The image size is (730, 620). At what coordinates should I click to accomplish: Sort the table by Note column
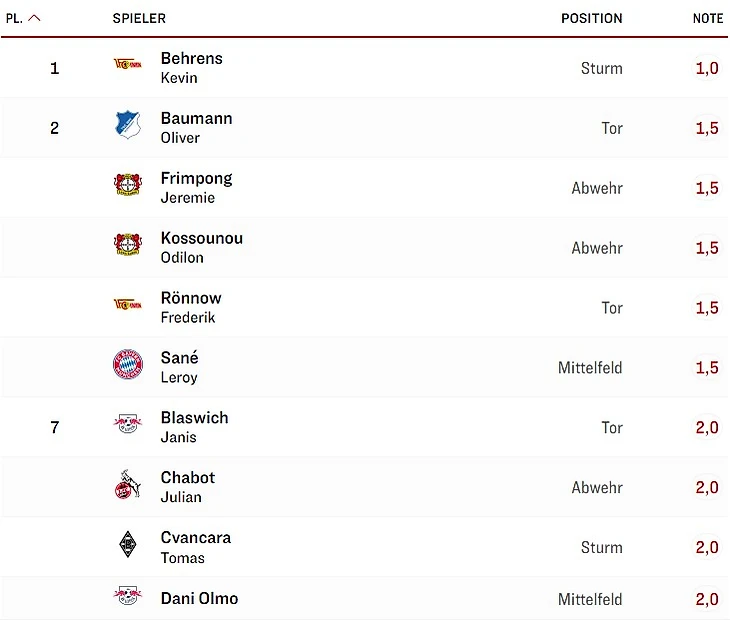[x=707, y=18]
